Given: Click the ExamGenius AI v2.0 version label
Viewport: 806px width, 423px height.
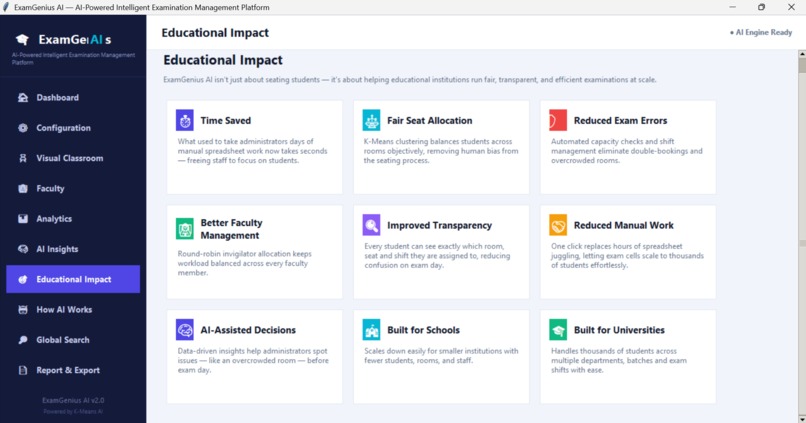Looking at the screenshot, I should point(73,400).
